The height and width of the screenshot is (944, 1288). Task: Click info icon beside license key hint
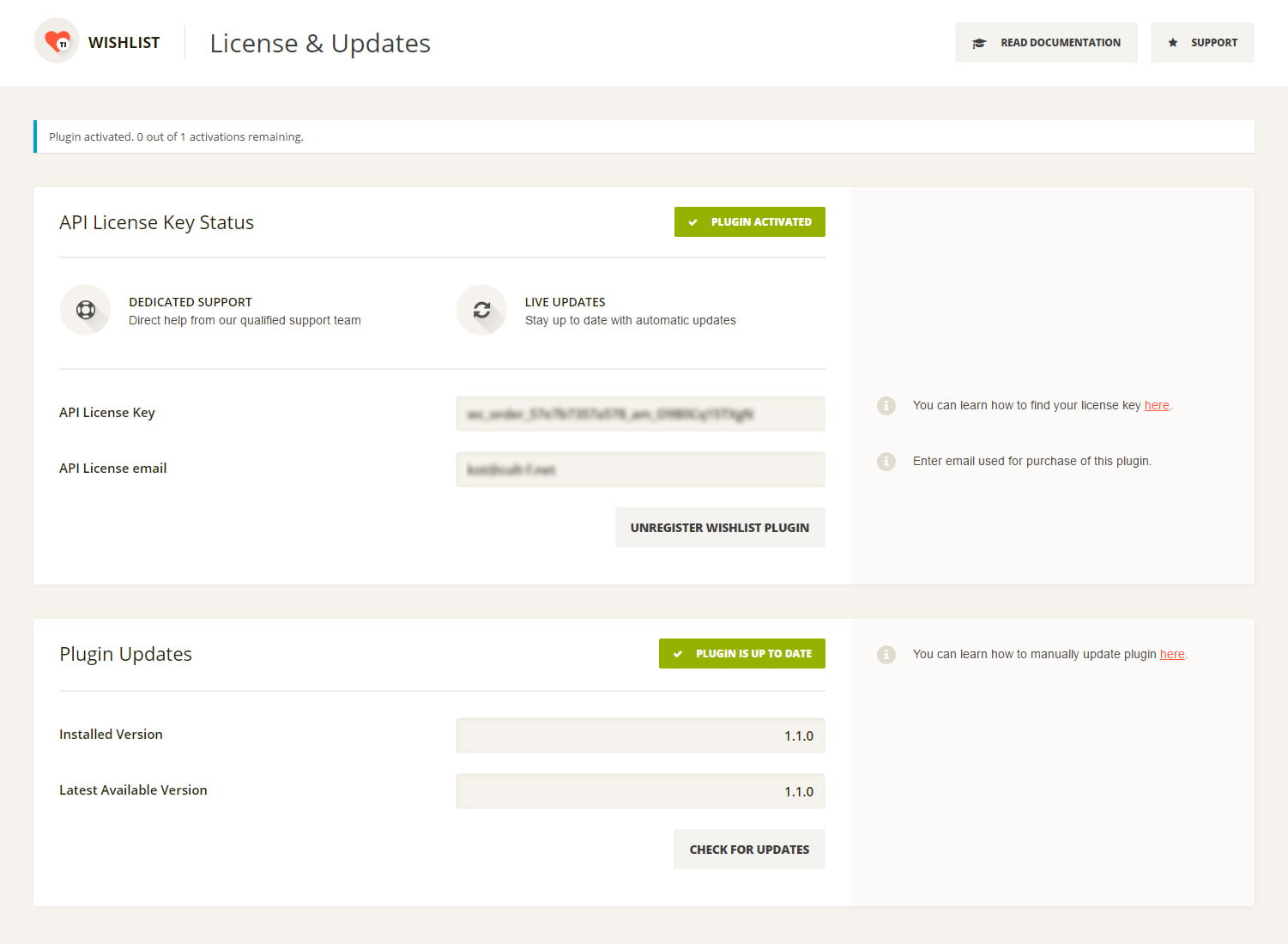pos(886,405)
